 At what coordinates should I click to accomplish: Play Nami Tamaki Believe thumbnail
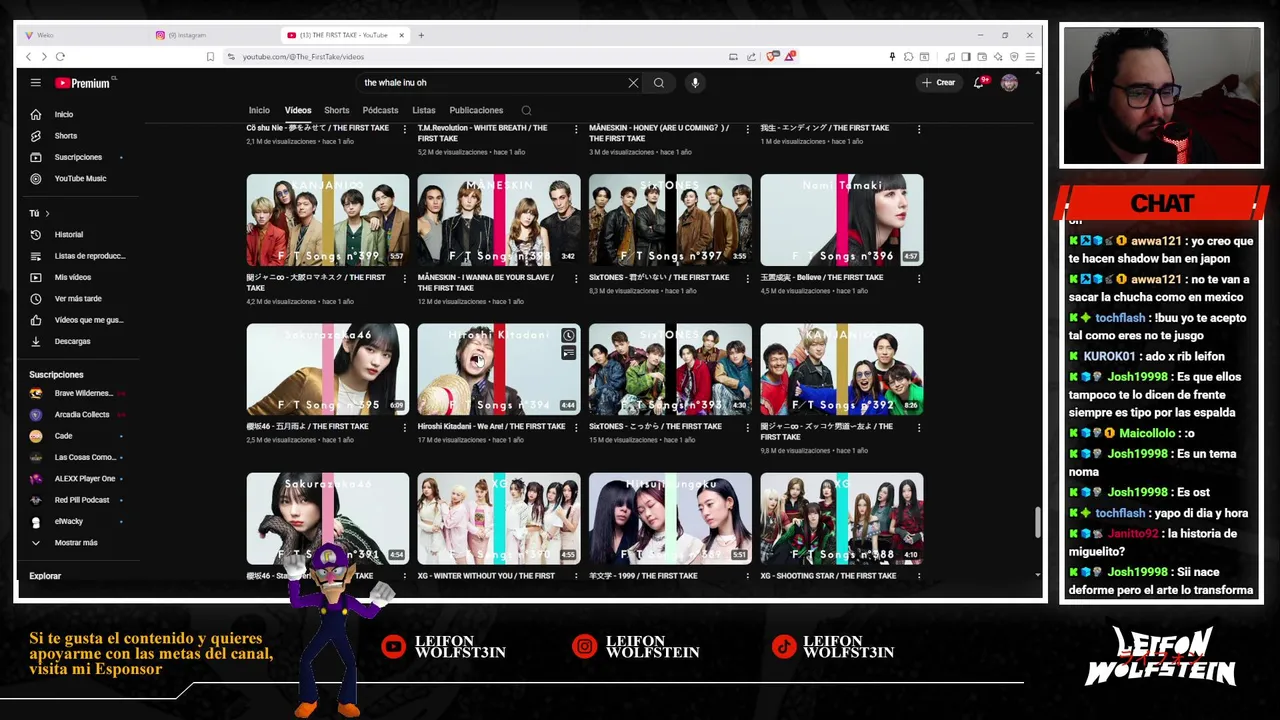842,220
